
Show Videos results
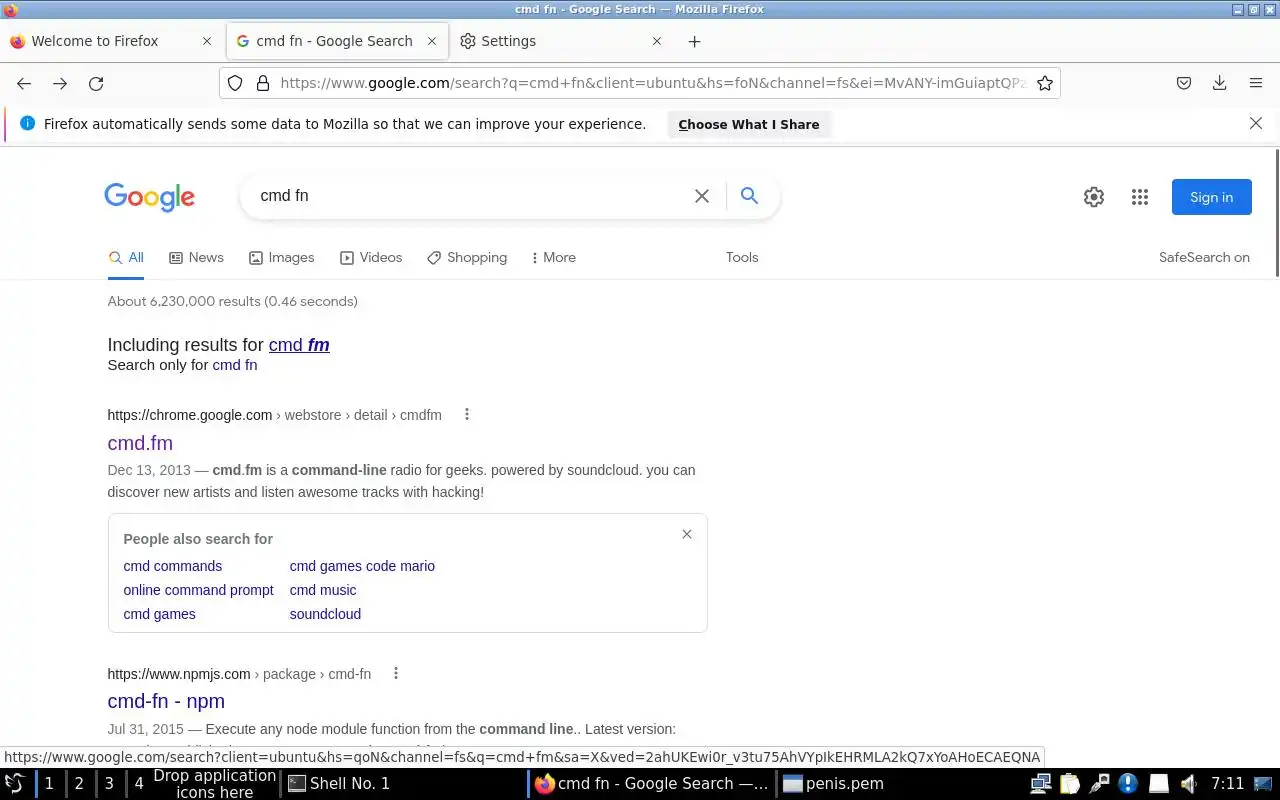coord(371,257)
